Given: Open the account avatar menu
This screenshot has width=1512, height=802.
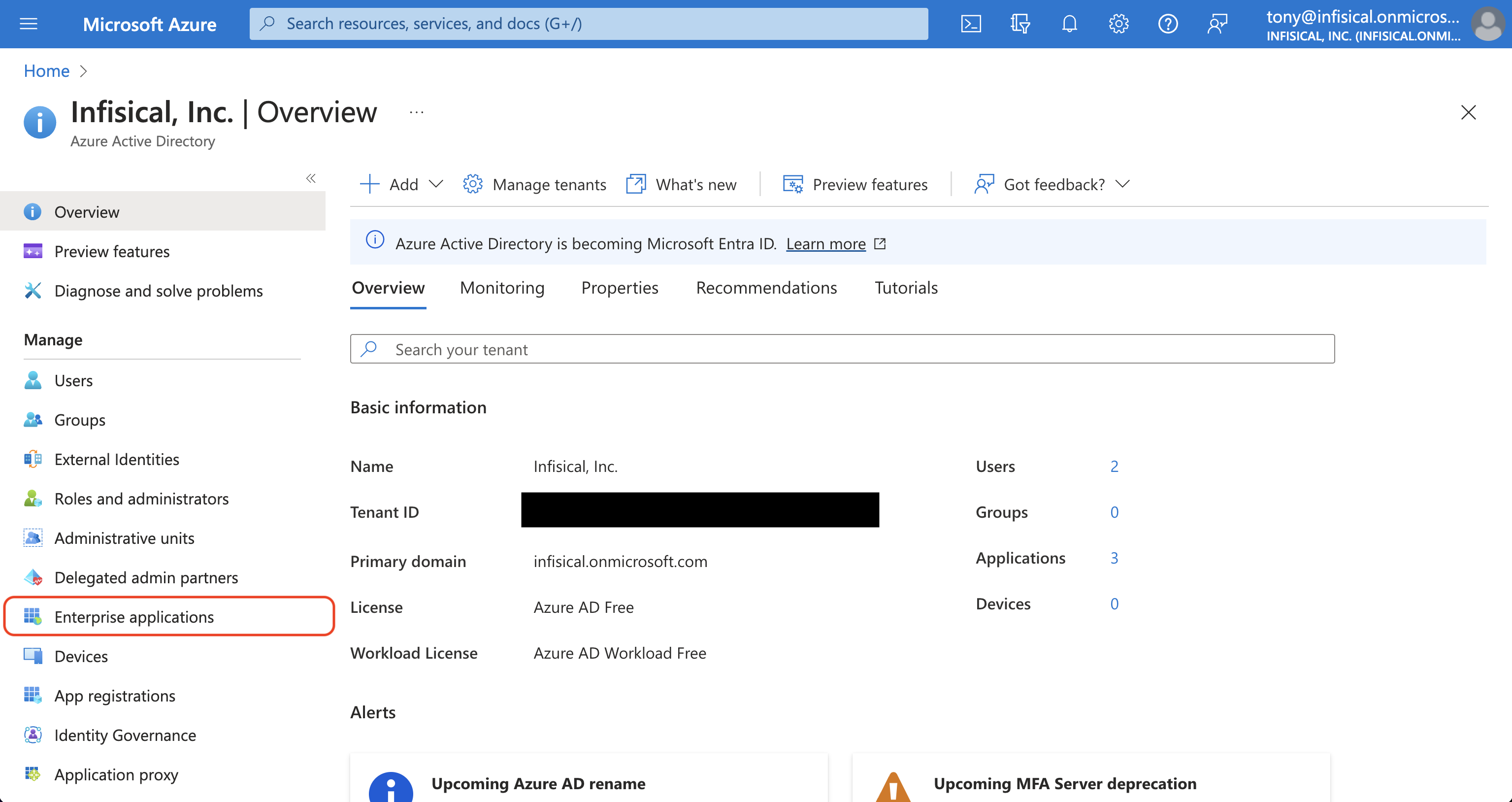Looking at the screenshot, I should coord(1488,24).
